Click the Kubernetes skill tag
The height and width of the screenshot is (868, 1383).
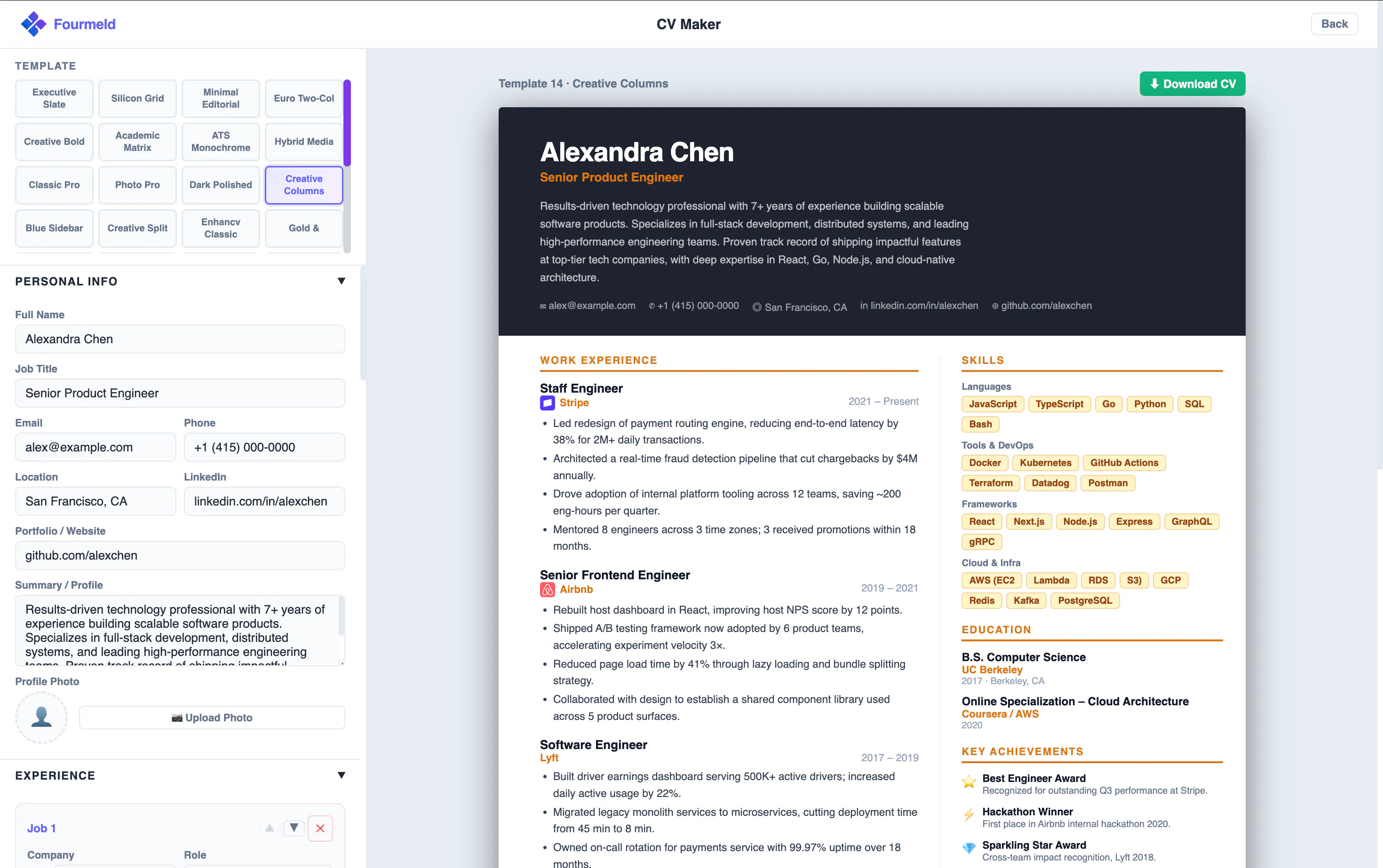coord(1045,463)
